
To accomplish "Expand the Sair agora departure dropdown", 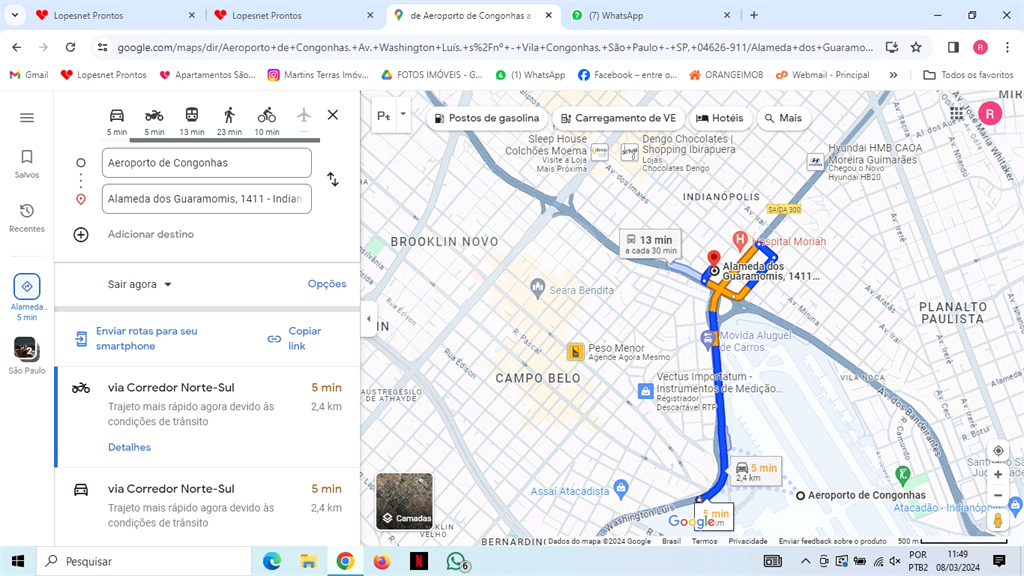I will 140,284.
